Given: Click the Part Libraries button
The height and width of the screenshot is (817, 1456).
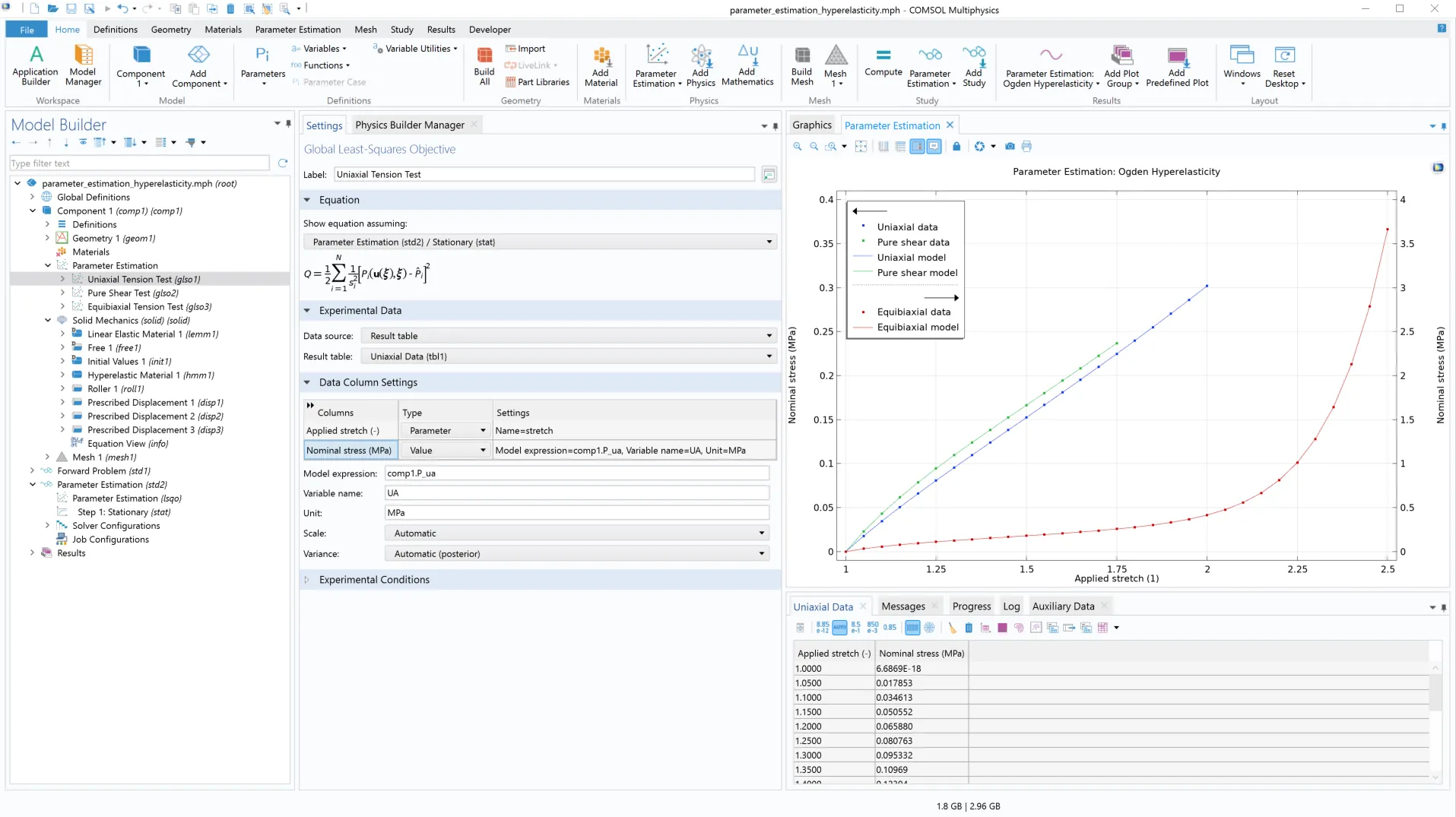Looking at the screenshot, I should point(537,82).
